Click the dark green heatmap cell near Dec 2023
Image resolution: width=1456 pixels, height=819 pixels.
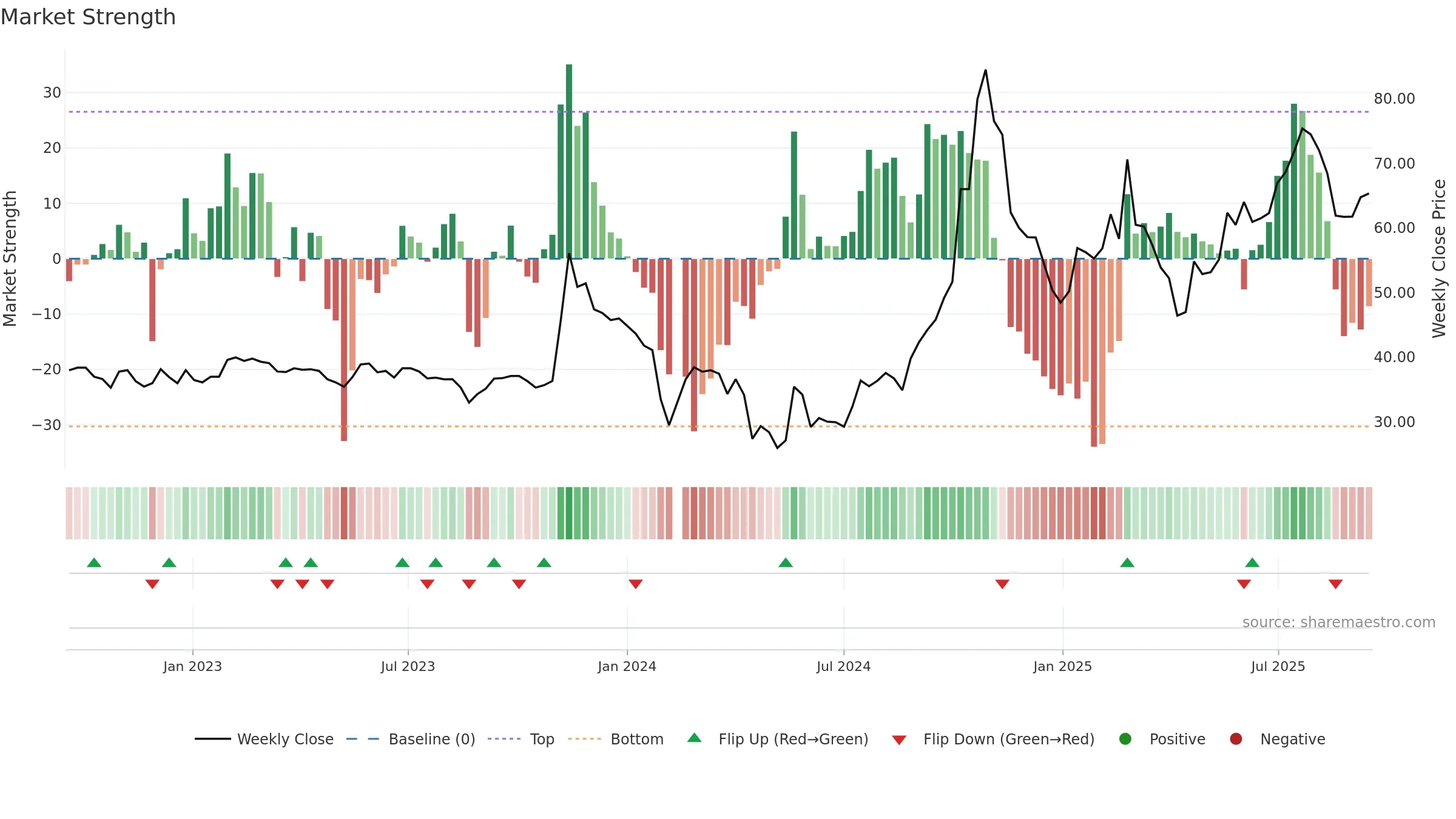(569, 513)
